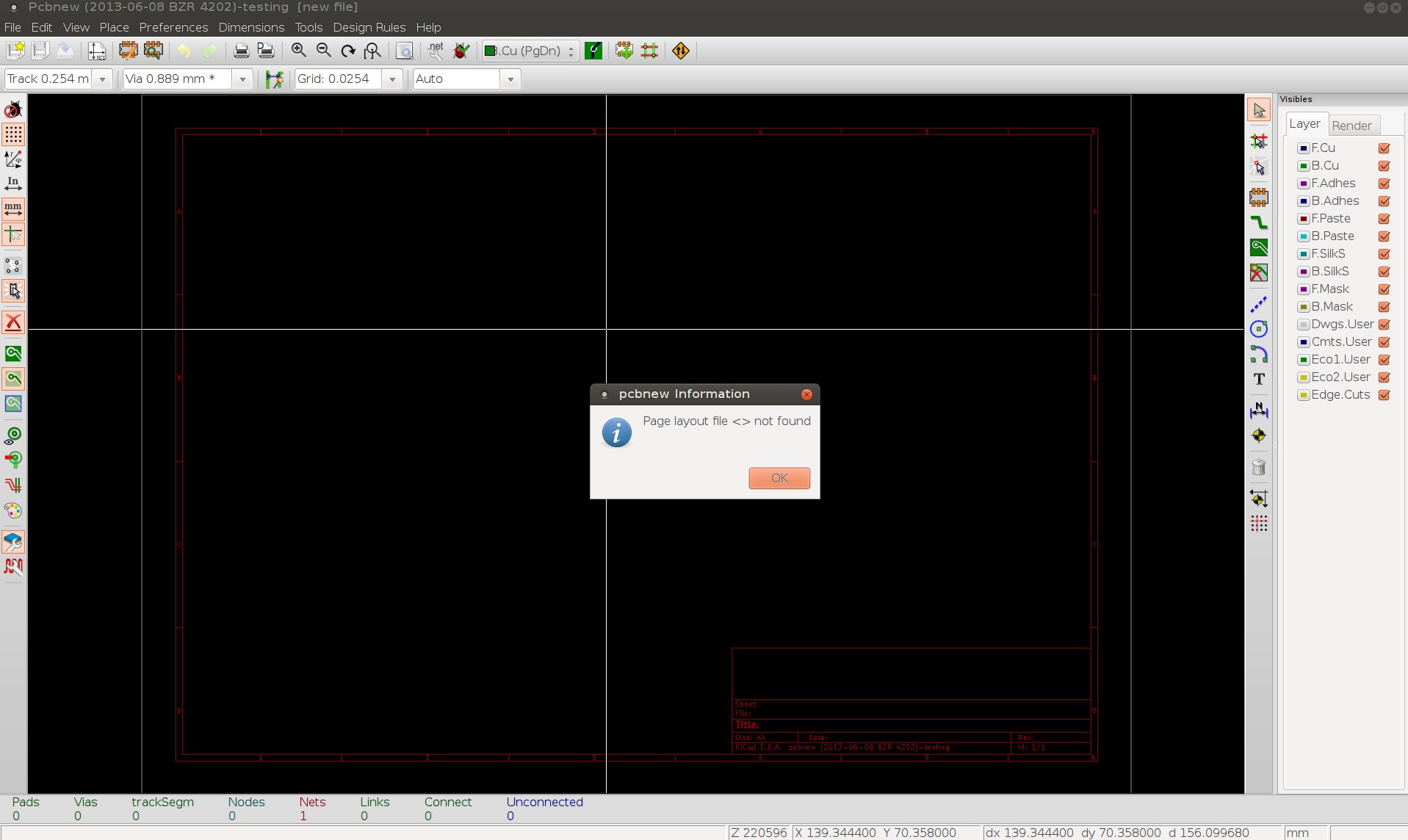Open the Auto zoom dropdown
1408x840 pixels.
[510, 79]
